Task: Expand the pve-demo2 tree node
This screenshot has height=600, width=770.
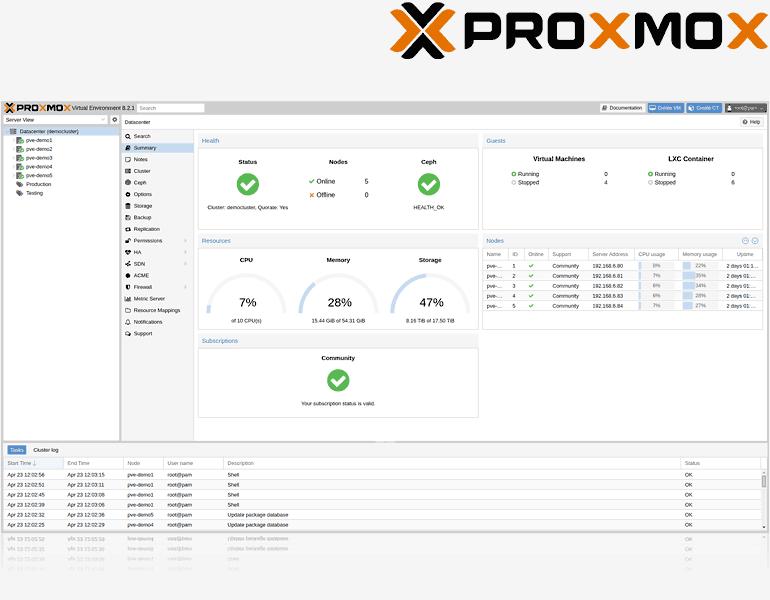Action: 13,149
